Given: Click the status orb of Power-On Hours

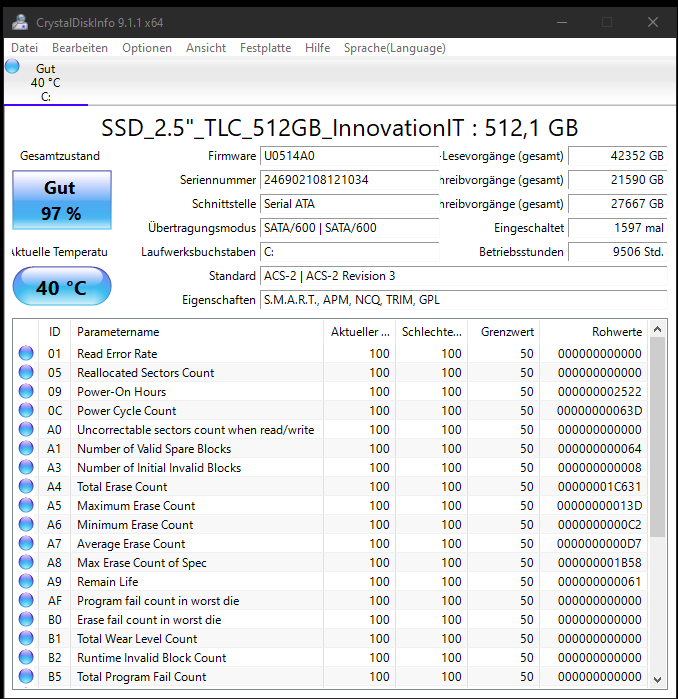Looking at the screenshot, I should 26,391.
